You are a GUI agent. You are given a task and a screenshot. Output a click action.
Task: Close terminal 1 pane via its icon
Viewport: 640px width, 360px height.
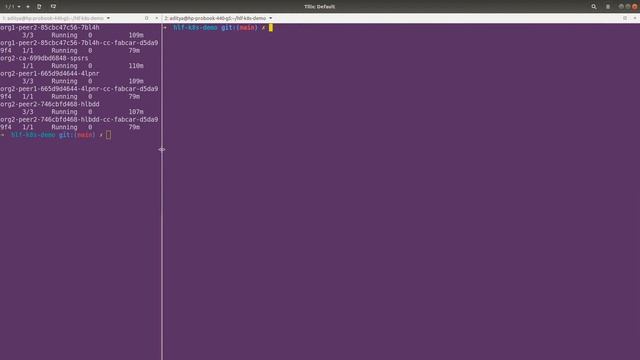coord(157,18)
